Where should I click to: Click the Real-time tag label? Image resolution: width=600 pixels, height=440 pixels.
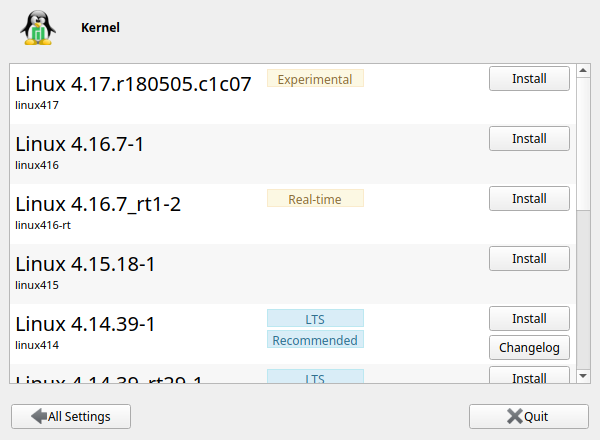tap(315, 199)
